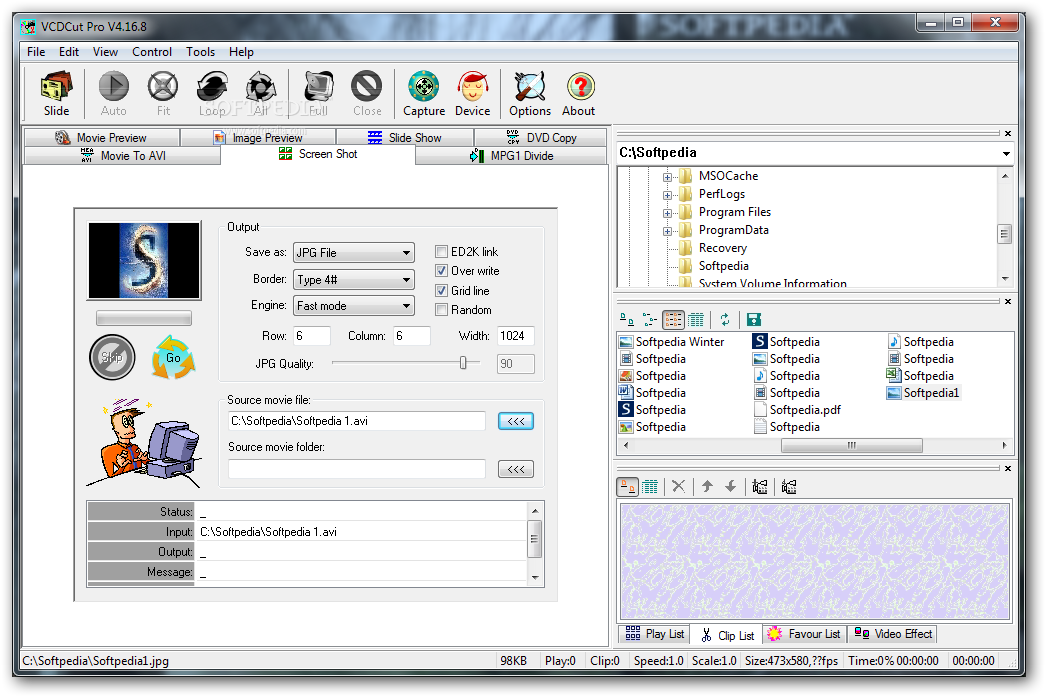The image size is (1046, 697).
Task: Switch file list to details view
Action: [696, 320]
